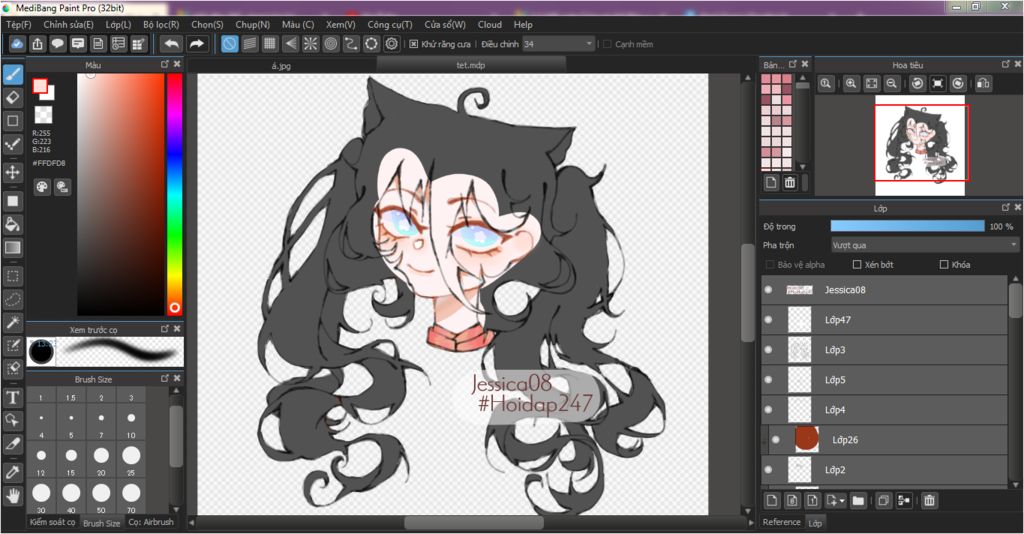Enable the grid snap guide

[x=270, y=44]
